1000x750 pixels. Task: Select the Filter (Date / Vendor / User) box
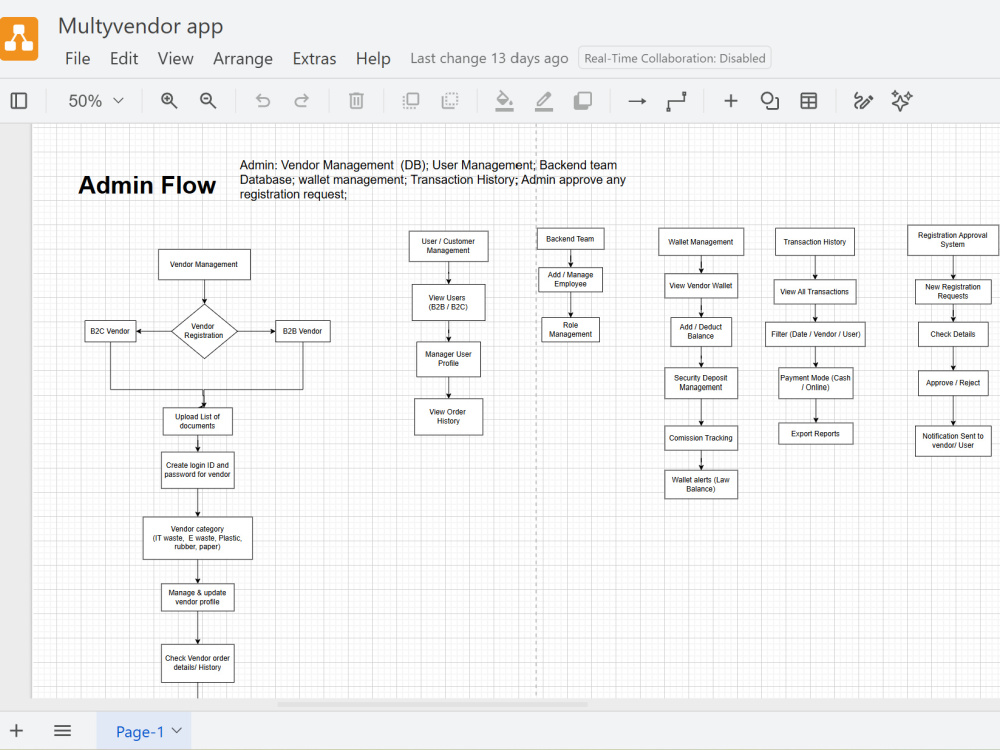(815, 334)
